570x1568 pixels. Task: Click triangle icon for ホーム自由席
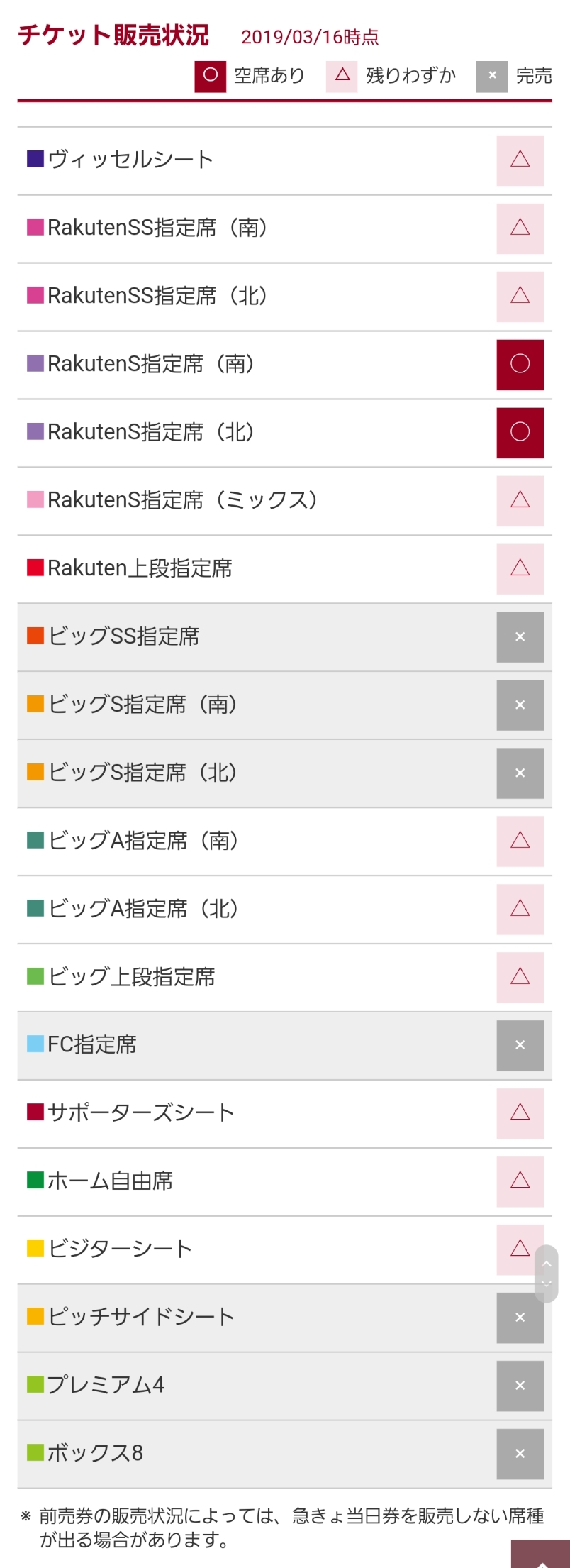[x=520, y=1181]
